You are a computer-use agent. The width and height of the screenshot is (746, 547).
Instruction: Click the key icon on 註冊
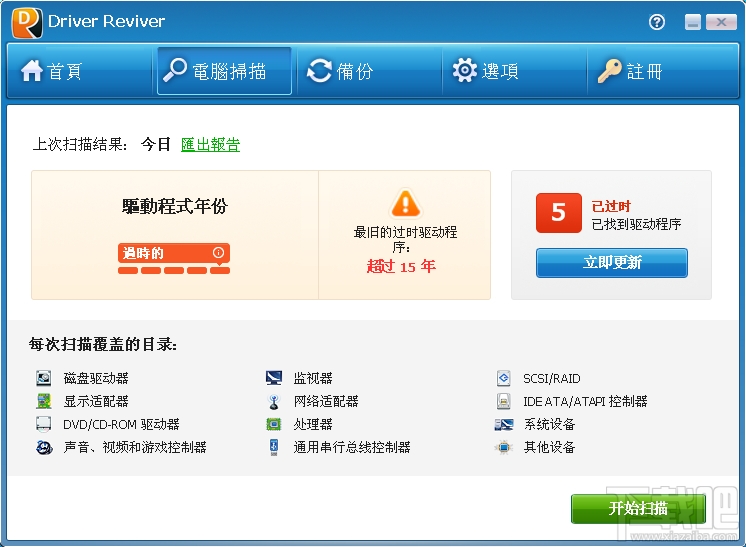click(x=609, y=71)
